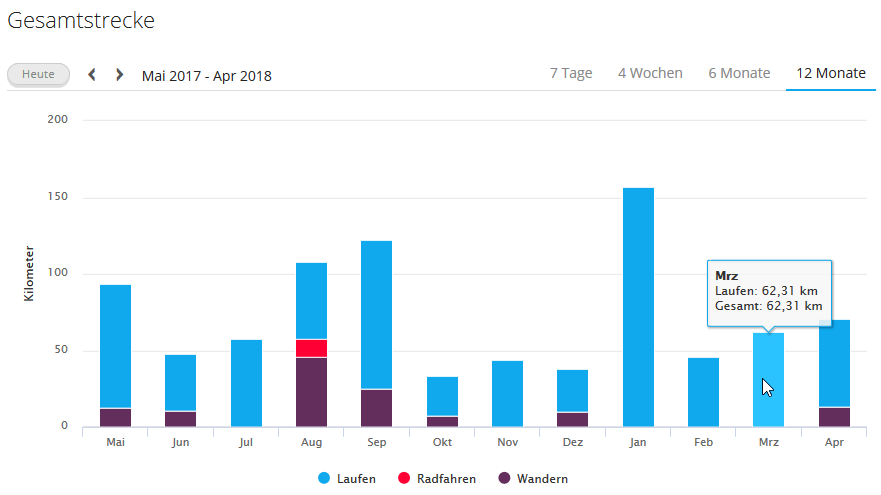881x495 pixels.
Task: Click the blue running segment in Mai
Action: pyautogui.click(x=115, y=345)
